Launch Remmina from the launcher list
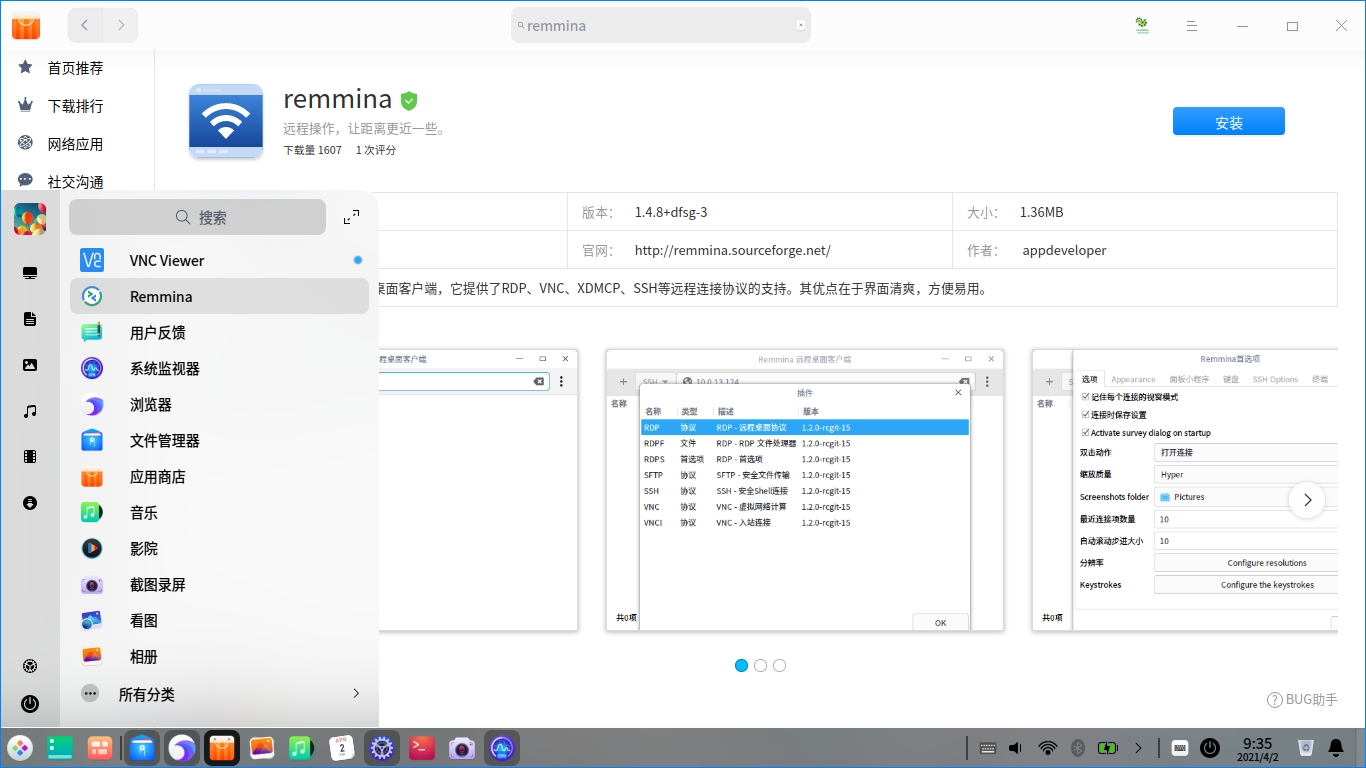The image size is (1366, 768). pyautogui.click(x=220, y=297)
